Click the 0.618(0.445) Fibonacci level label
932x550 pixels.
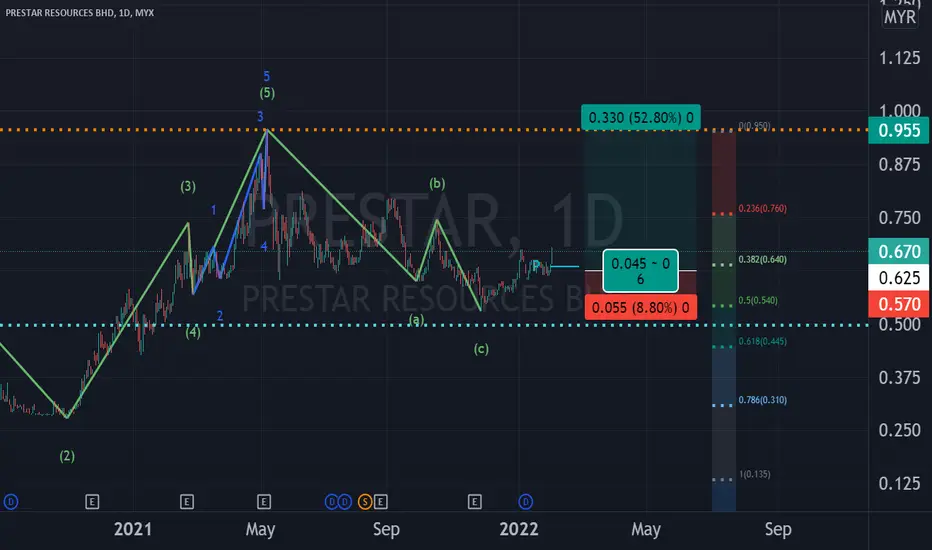pos(763,341)
